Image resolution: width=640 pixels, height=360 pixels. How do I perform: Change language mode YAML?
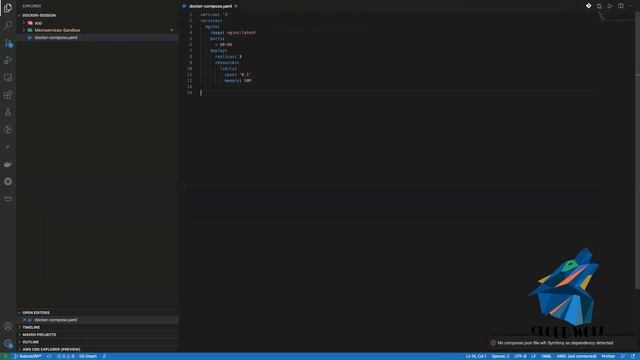(x=546, y=356)
